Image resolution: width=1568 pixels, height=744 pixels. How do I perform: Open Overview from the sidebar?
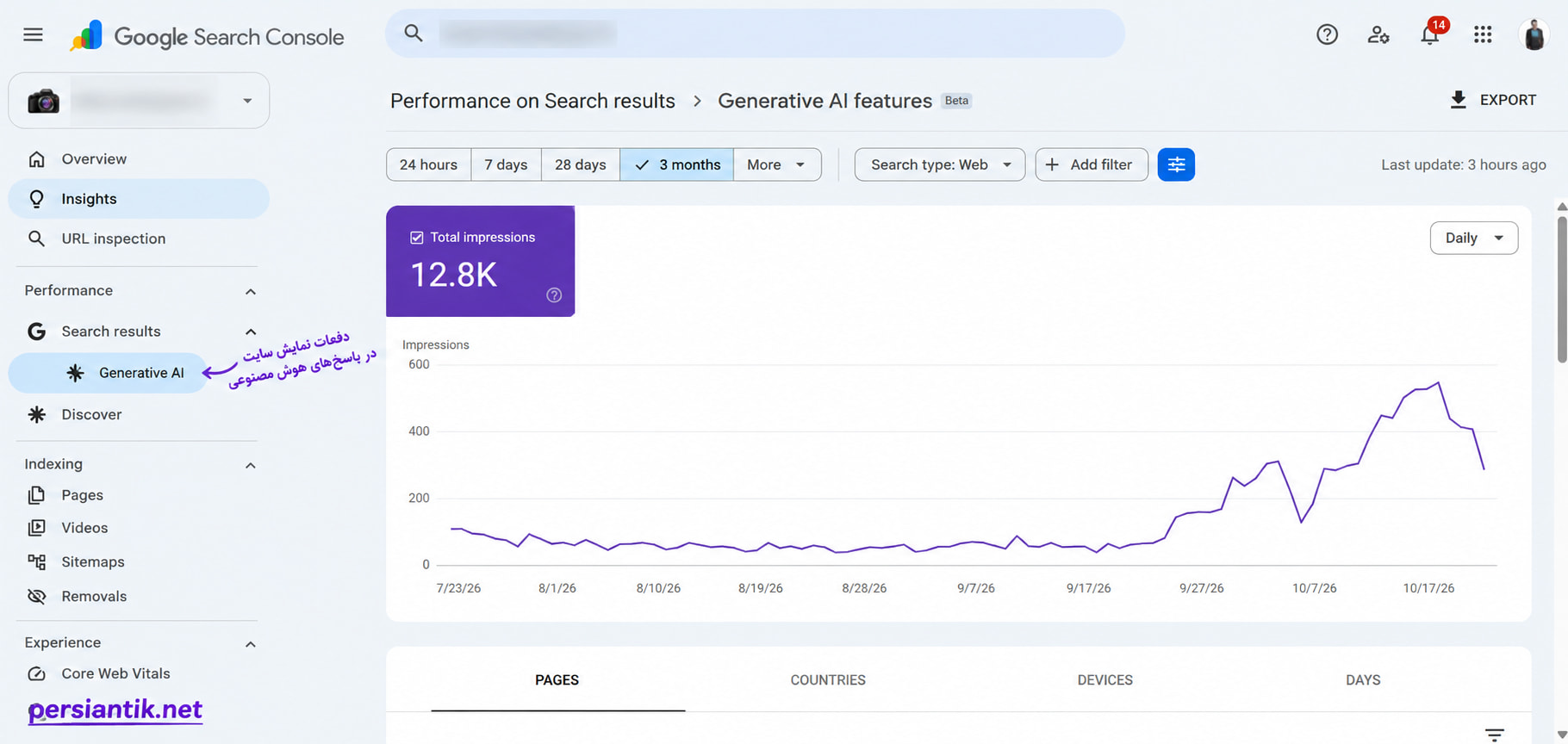point(139,159)
